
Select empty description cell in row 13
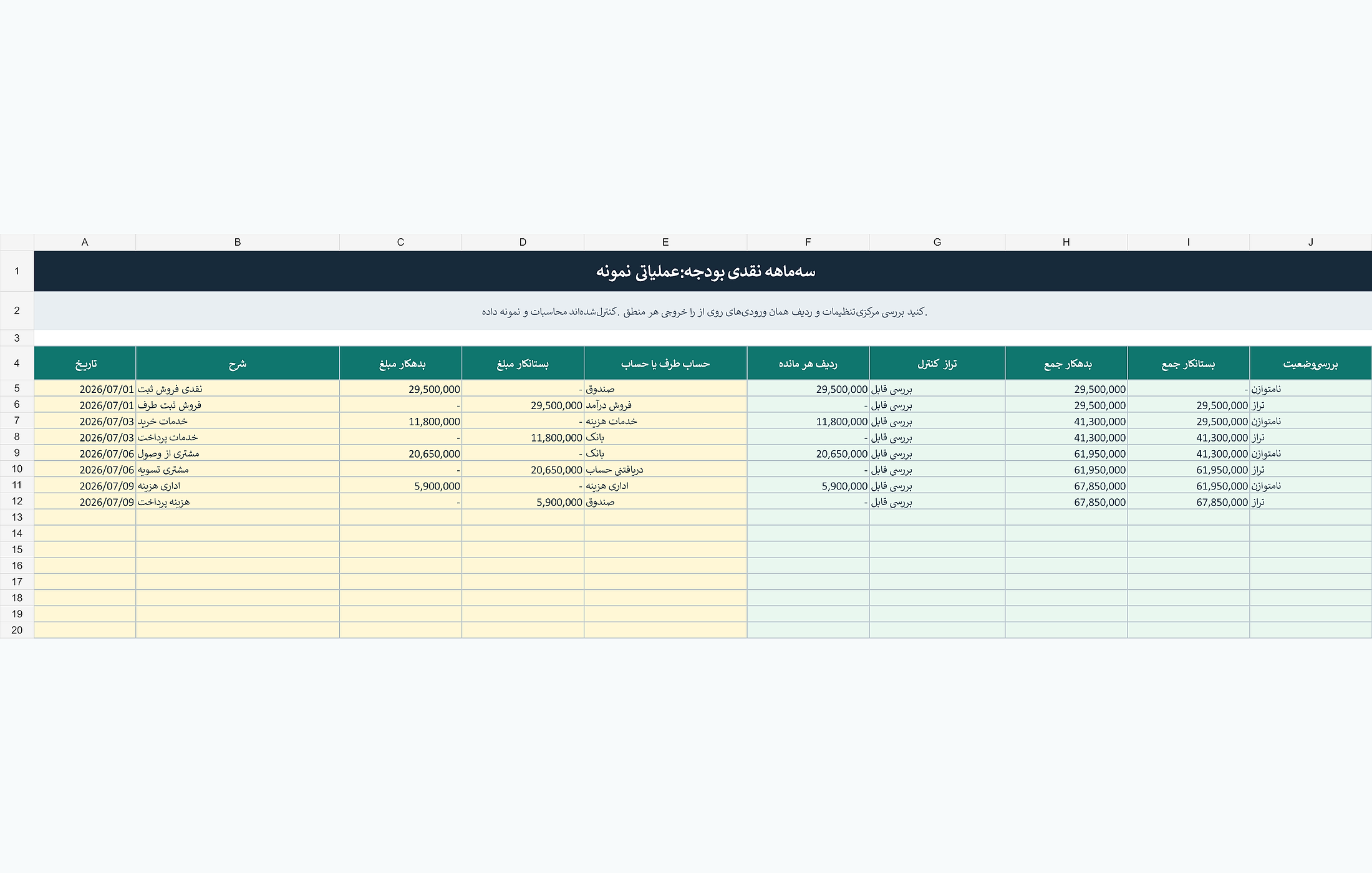238,517
